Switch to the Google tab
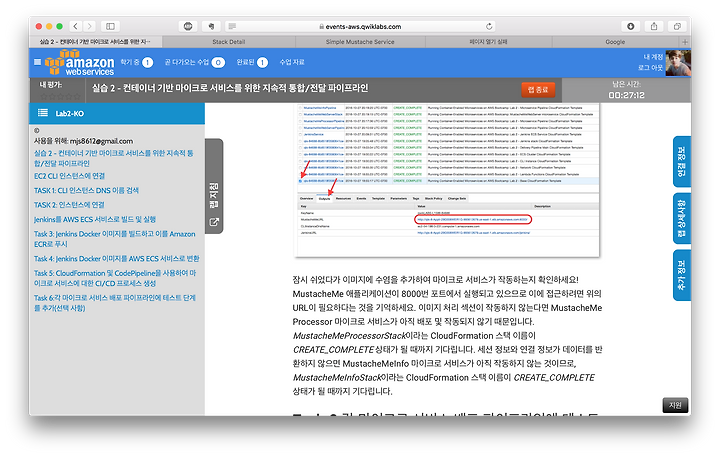Screen dimensions: 720x457 tap(615, 42)
